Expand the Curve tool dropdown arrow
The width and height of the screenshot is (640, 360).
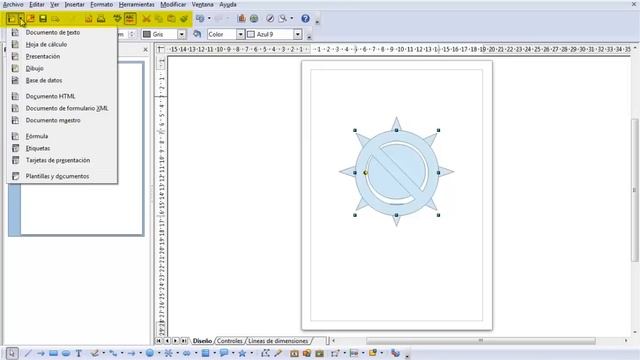click(103, 353)
